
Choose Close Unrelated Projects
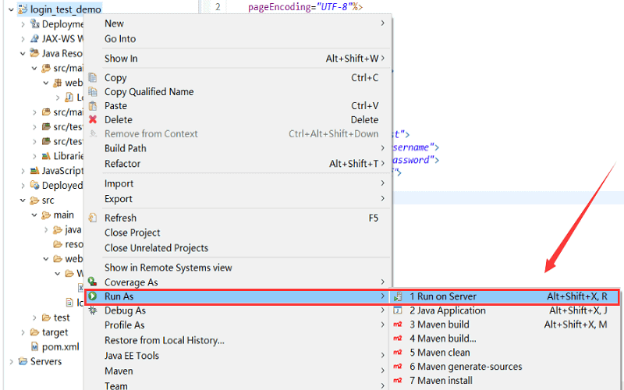(238, 248)
